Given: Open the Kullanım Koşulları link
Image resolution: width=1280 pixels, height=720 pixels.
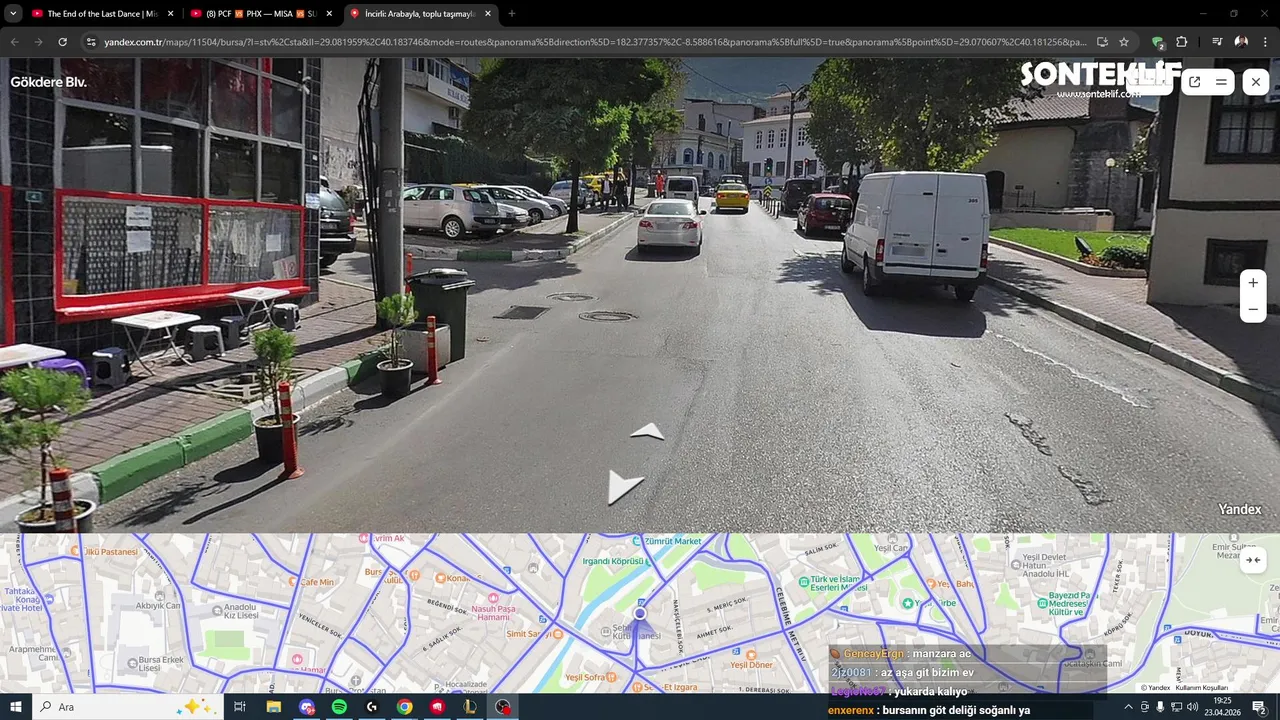Looking at the screenshot, I should point(1202,688).
